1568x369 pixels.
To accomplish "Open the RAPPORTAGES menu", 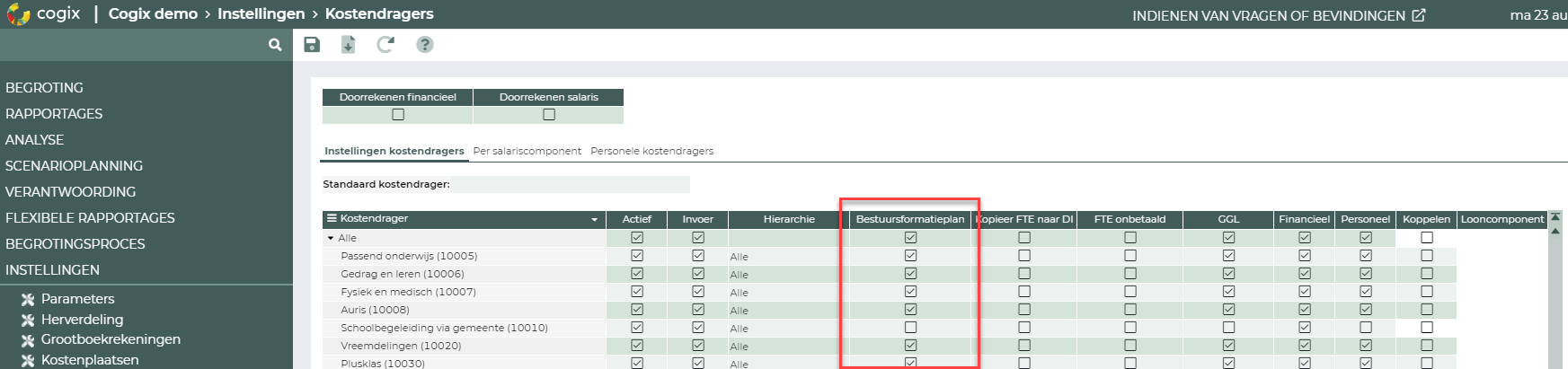I will tap(54, 114).
